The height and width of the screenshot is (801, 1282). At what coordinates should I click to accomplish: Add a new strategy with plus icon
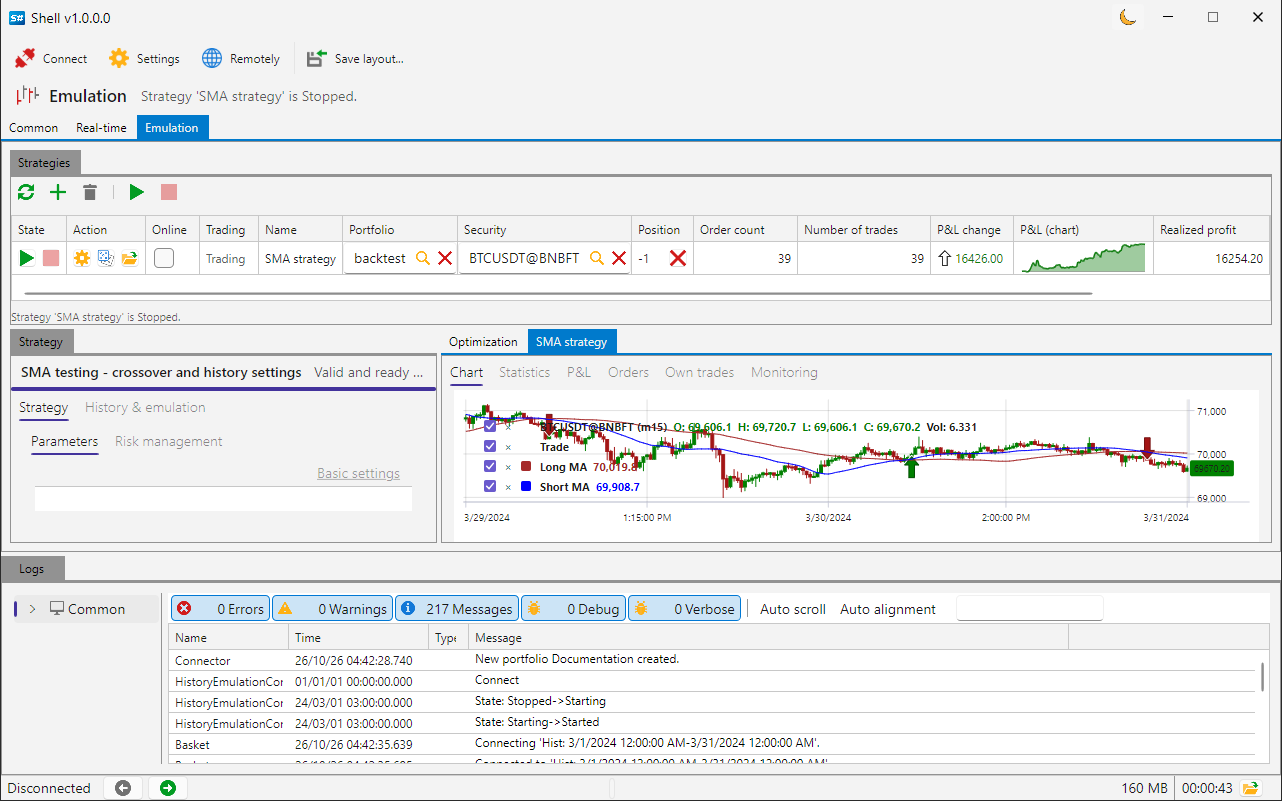58,192
